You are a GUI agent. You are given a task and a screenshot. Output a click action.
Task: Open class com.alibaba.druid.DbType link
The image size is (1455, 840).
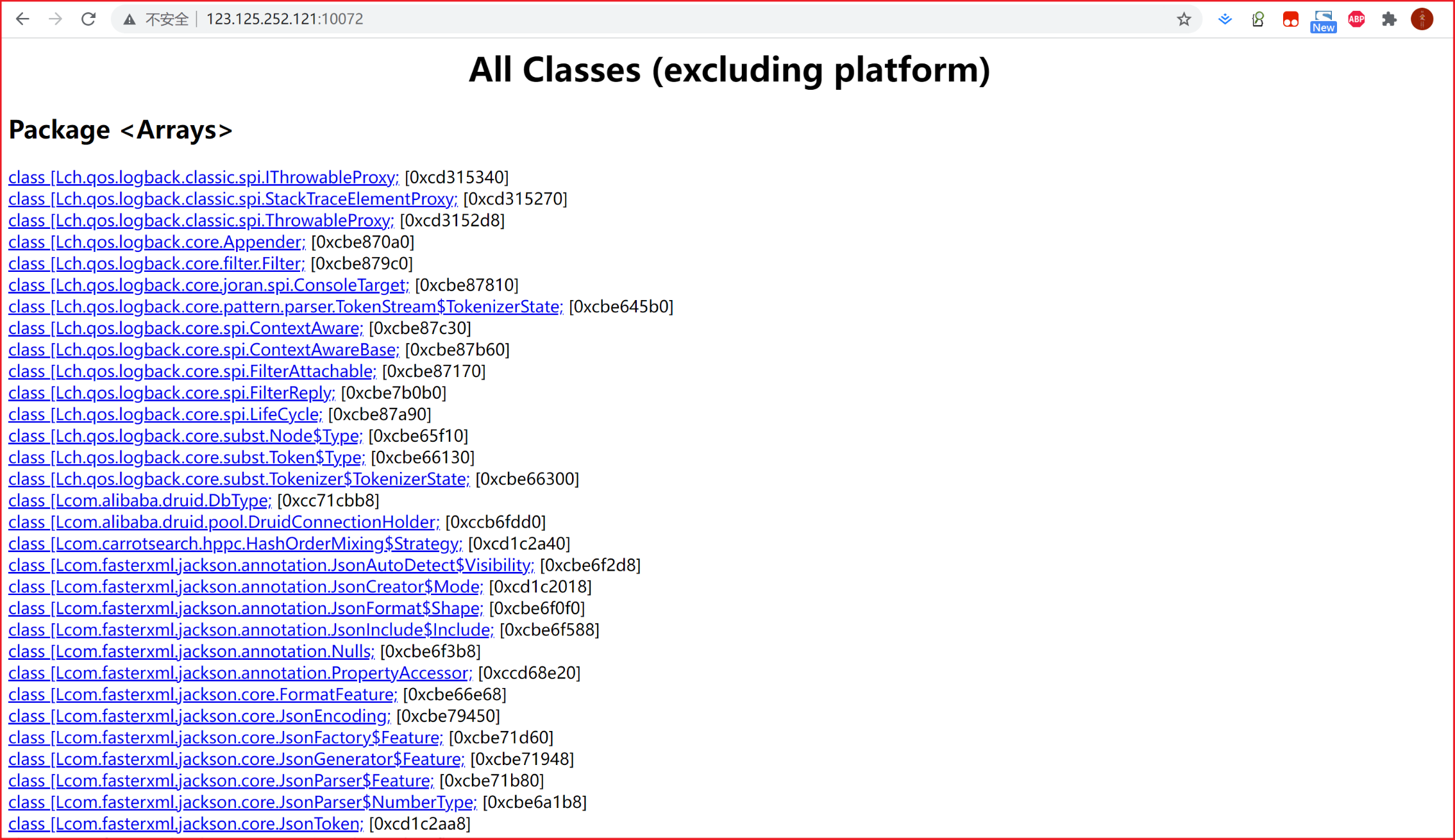pos(140,500)
